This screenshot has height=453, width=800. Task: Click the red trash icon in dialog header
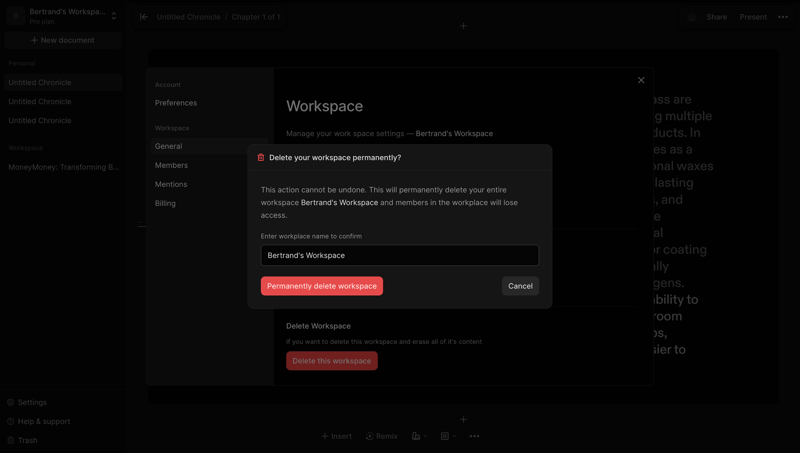261,158
